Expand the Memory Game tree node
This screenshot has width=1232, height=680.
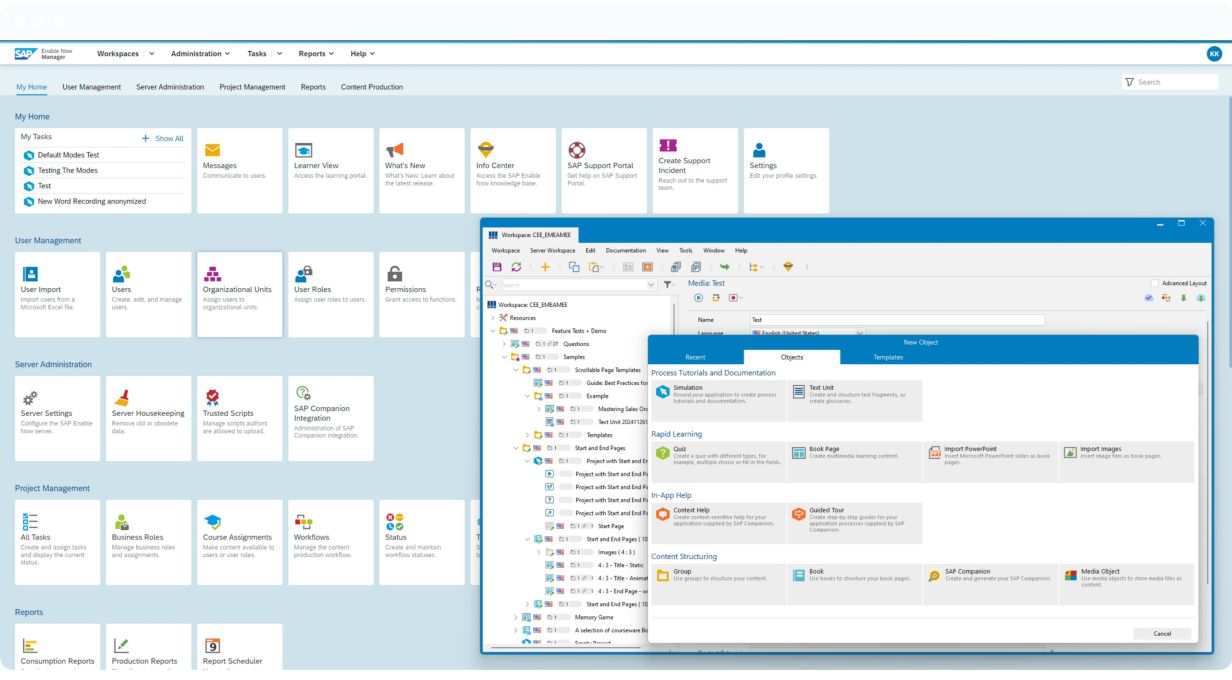(x=516, y=617)
